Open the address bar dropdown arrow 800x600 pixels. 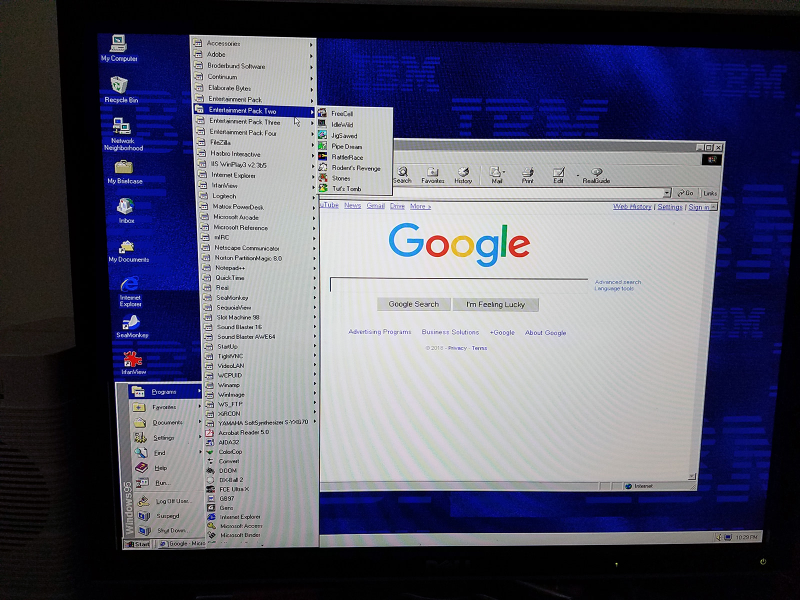point(666,193)
